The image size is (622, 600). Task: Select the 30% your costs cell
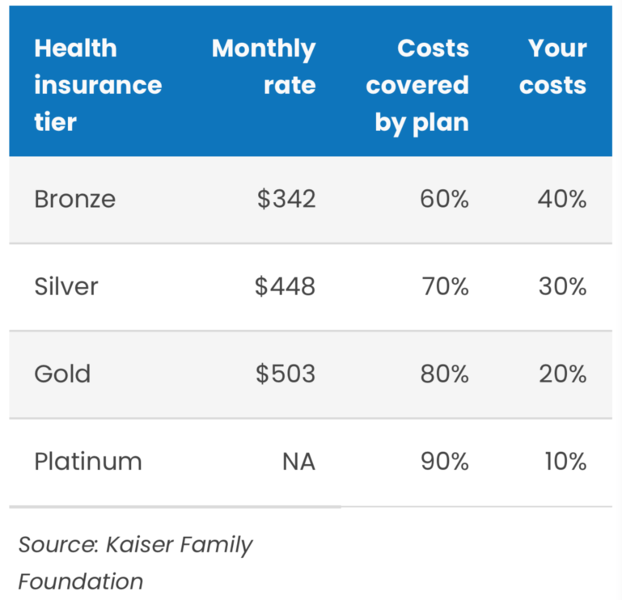pos(561,287)
